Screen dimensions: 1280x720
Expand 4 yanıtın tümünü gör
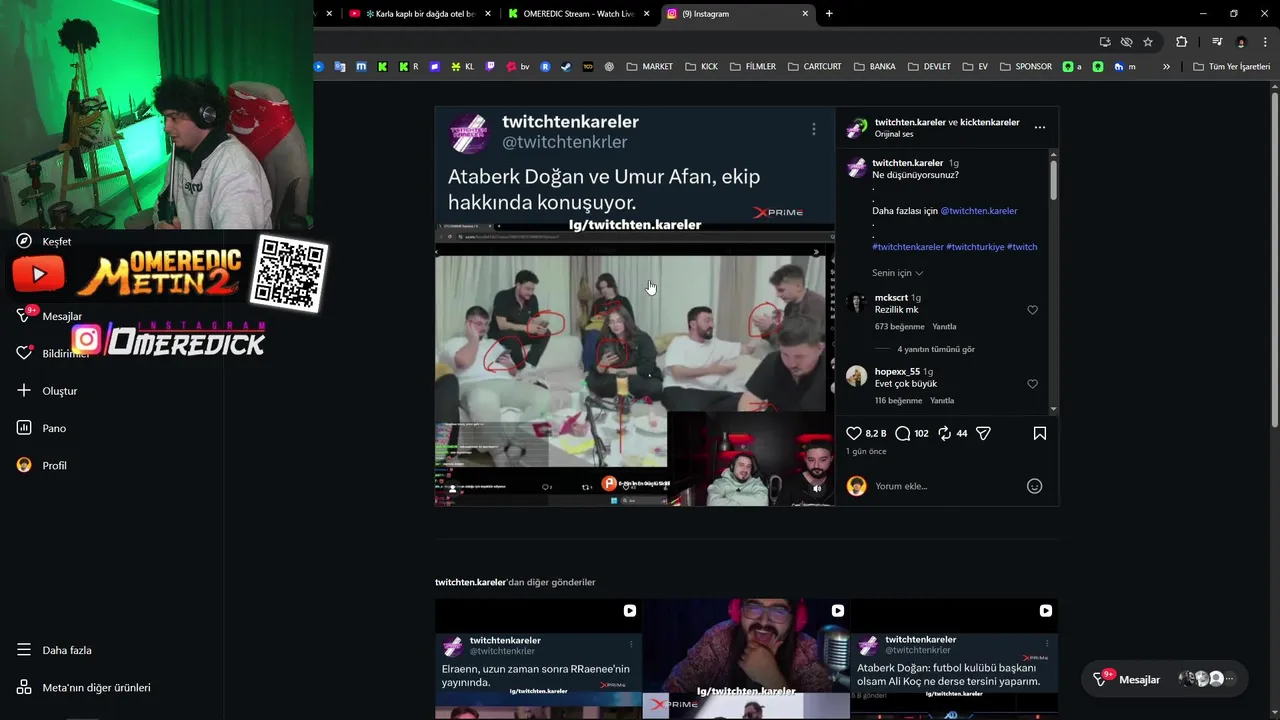[936, 350]
